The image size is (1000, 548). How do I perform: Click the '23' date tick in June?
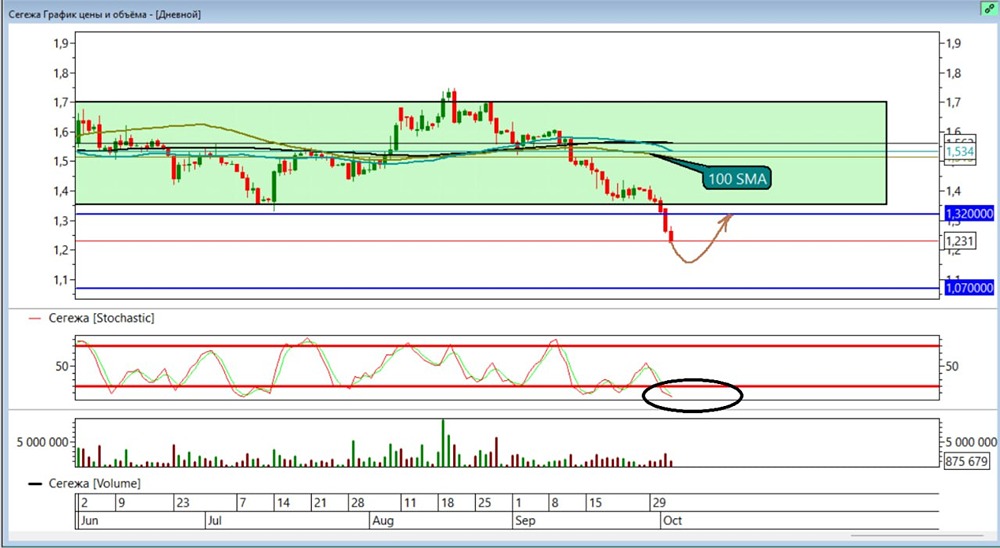click(x=183, y=503)
